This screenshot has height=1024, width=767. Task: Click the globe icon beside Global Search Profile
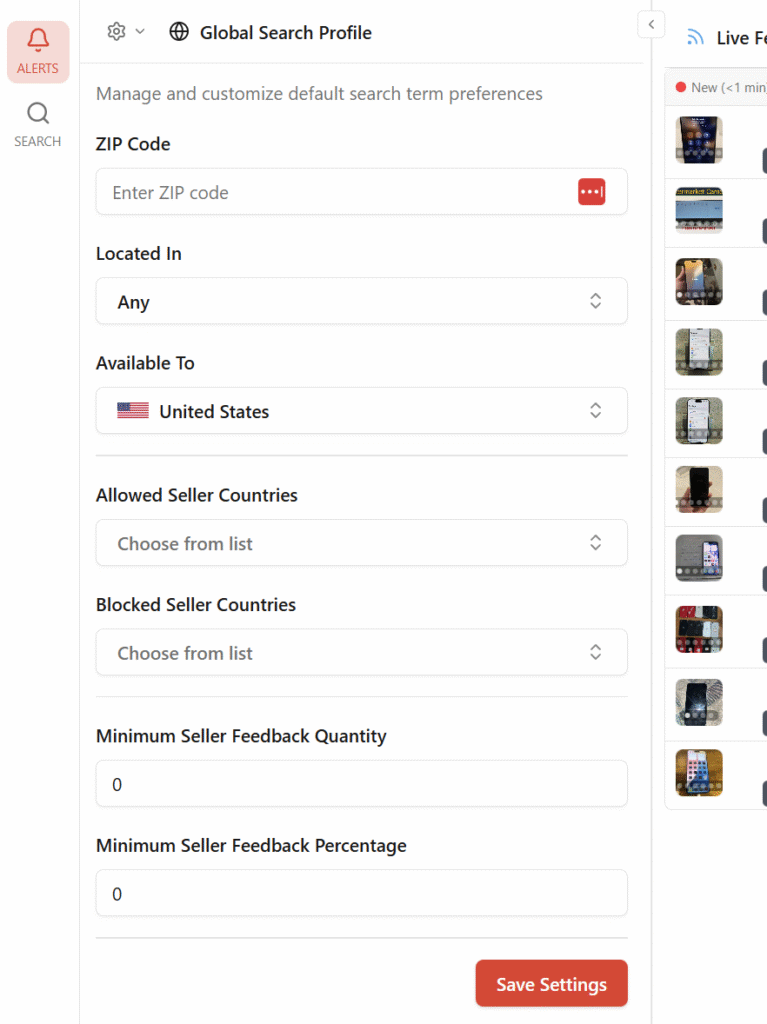(x=179, y=32)
